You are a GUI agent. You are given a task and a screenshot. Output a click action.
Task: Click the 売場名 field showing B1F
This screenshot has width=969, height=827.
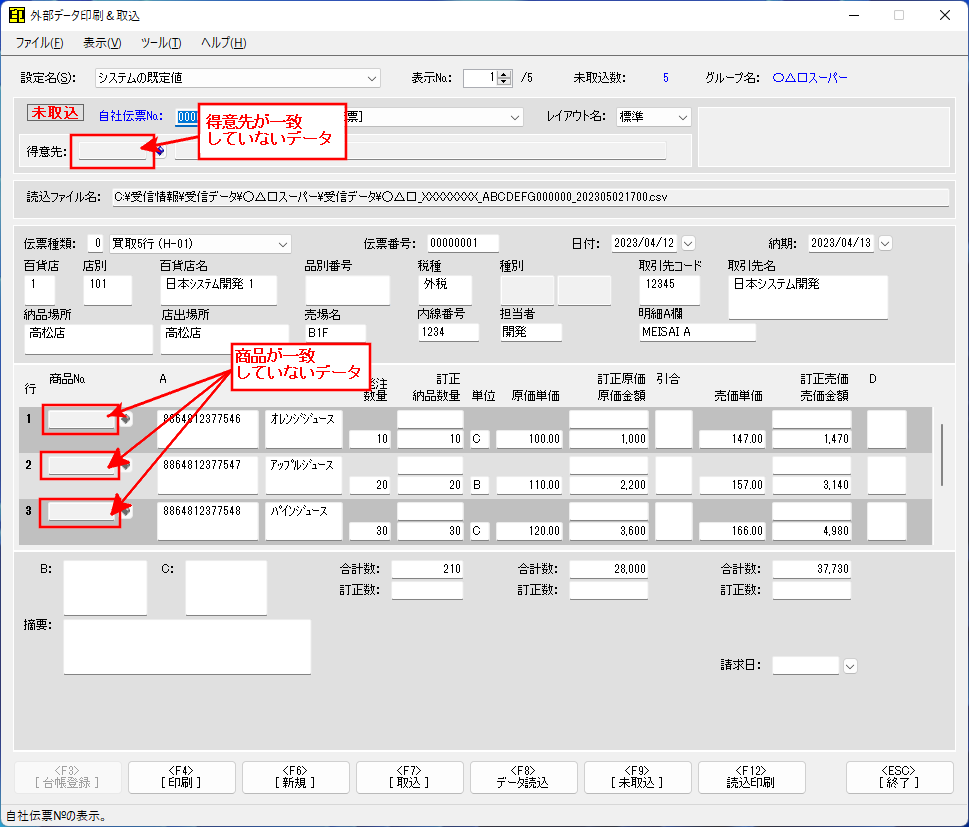pyautogui.click(x=335, y=333)
